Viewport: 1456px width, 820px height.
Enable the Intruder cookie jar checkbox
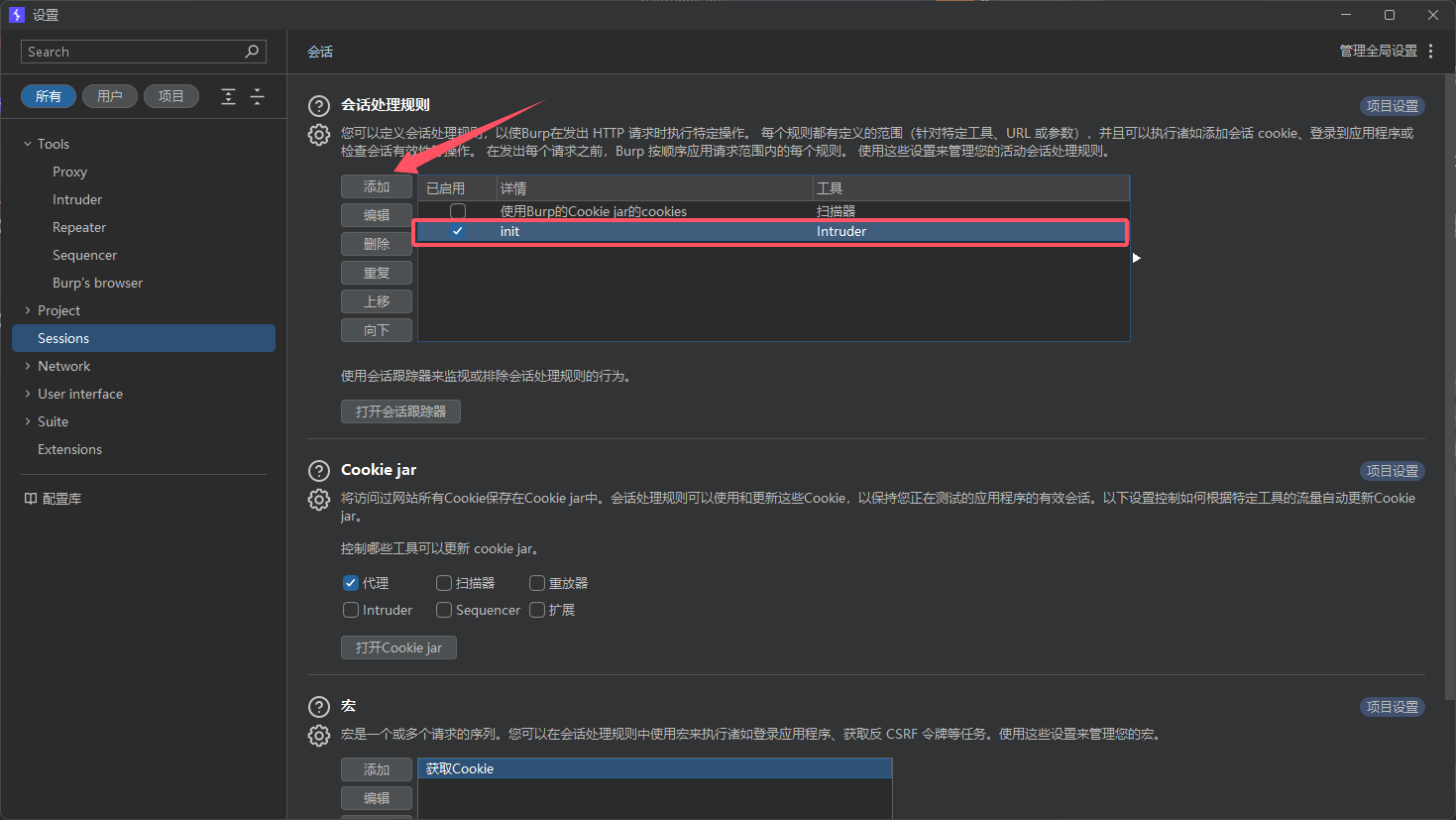[x=350, y=610]
